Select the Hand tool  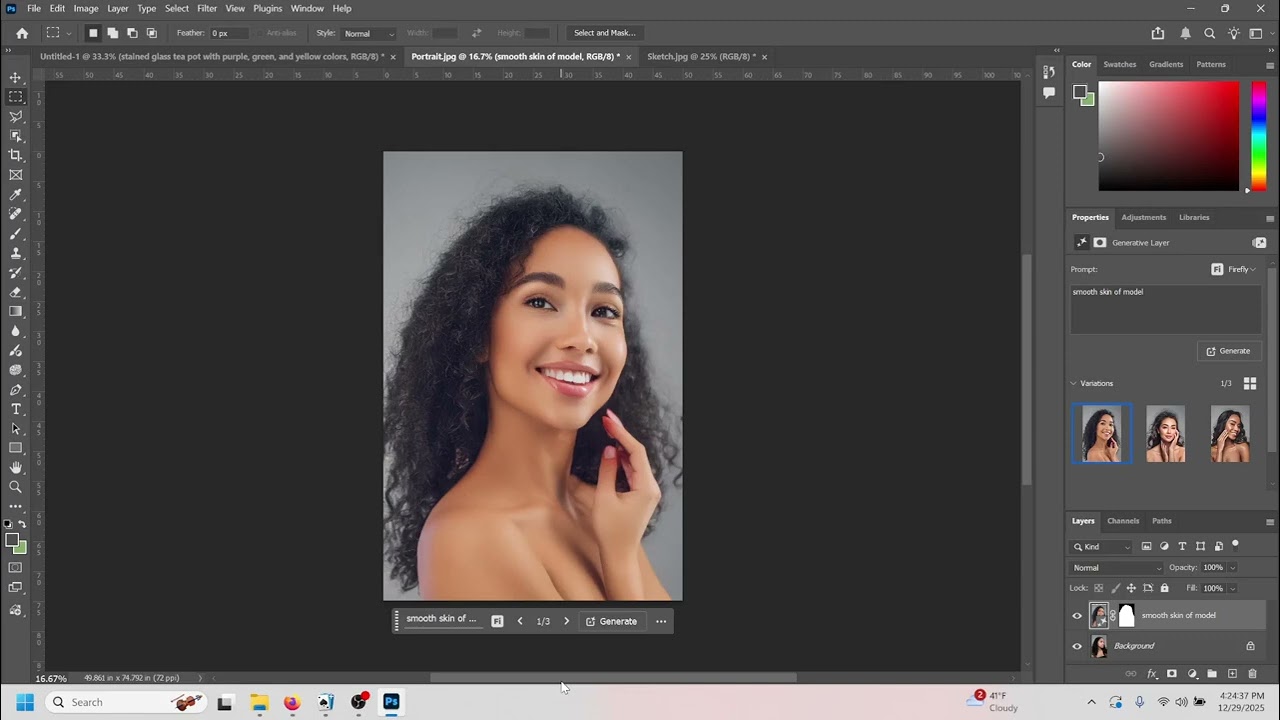15,468
